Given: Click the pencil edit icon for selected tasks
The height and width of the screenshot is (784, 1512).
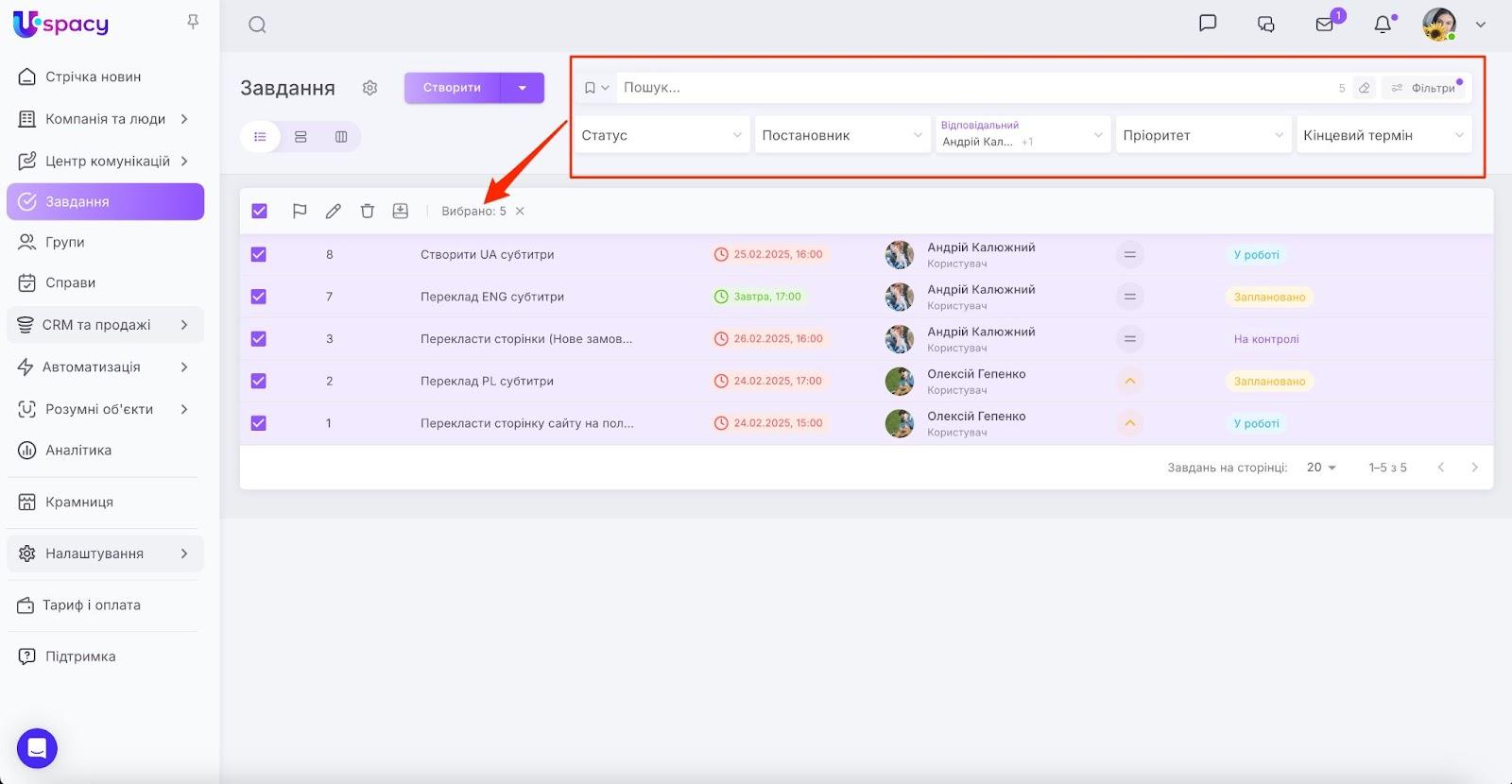Looking at the screenshot, I should (334, 212).
